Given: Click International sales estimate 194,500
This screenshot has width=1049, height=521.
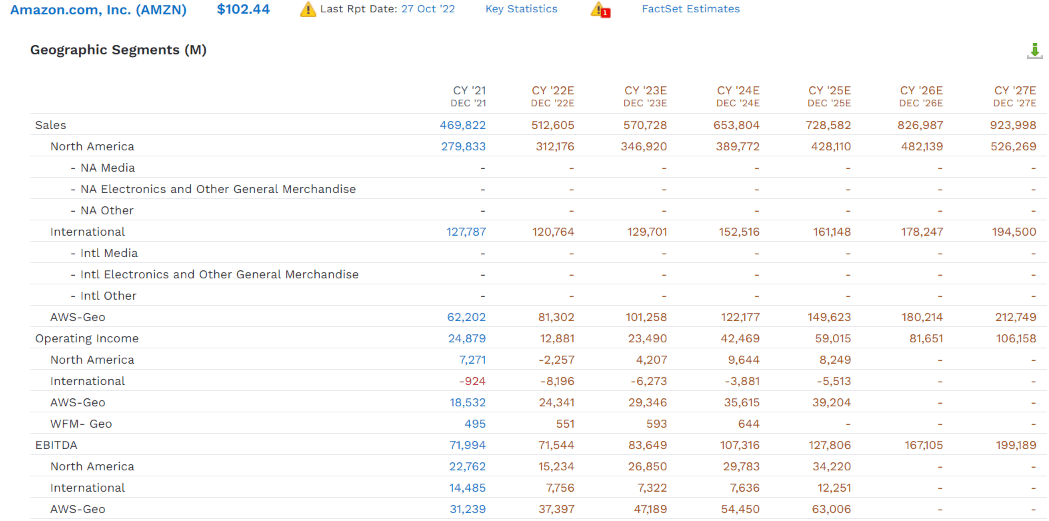Looking at the screenshot, I should (1015, 232).
